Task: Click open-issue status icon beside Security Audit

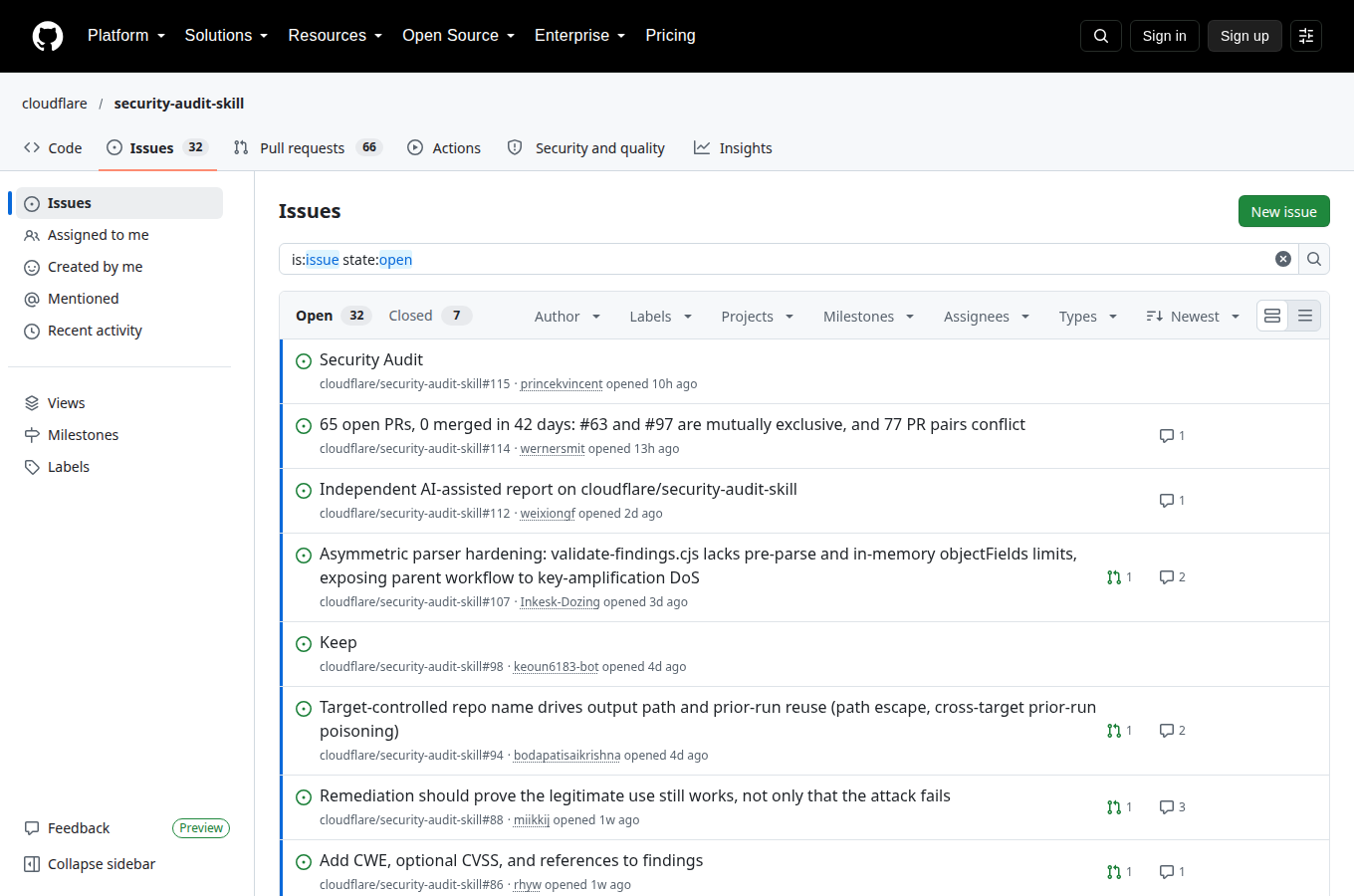Action: click(x=304, y=361)
